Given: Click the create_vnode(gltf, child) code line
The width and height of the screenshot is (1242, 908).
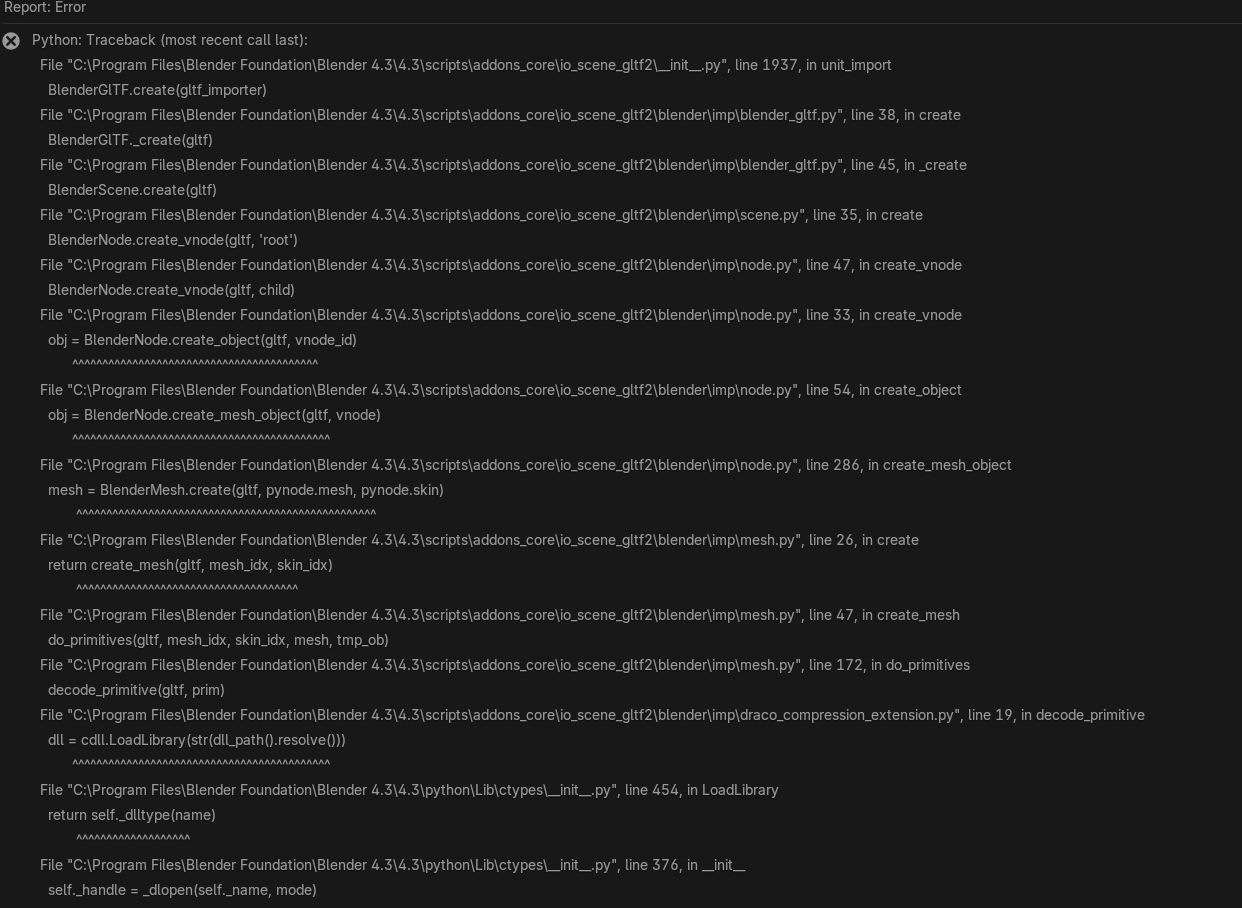Looking at the screenshot, I should (x=171, y=290).
